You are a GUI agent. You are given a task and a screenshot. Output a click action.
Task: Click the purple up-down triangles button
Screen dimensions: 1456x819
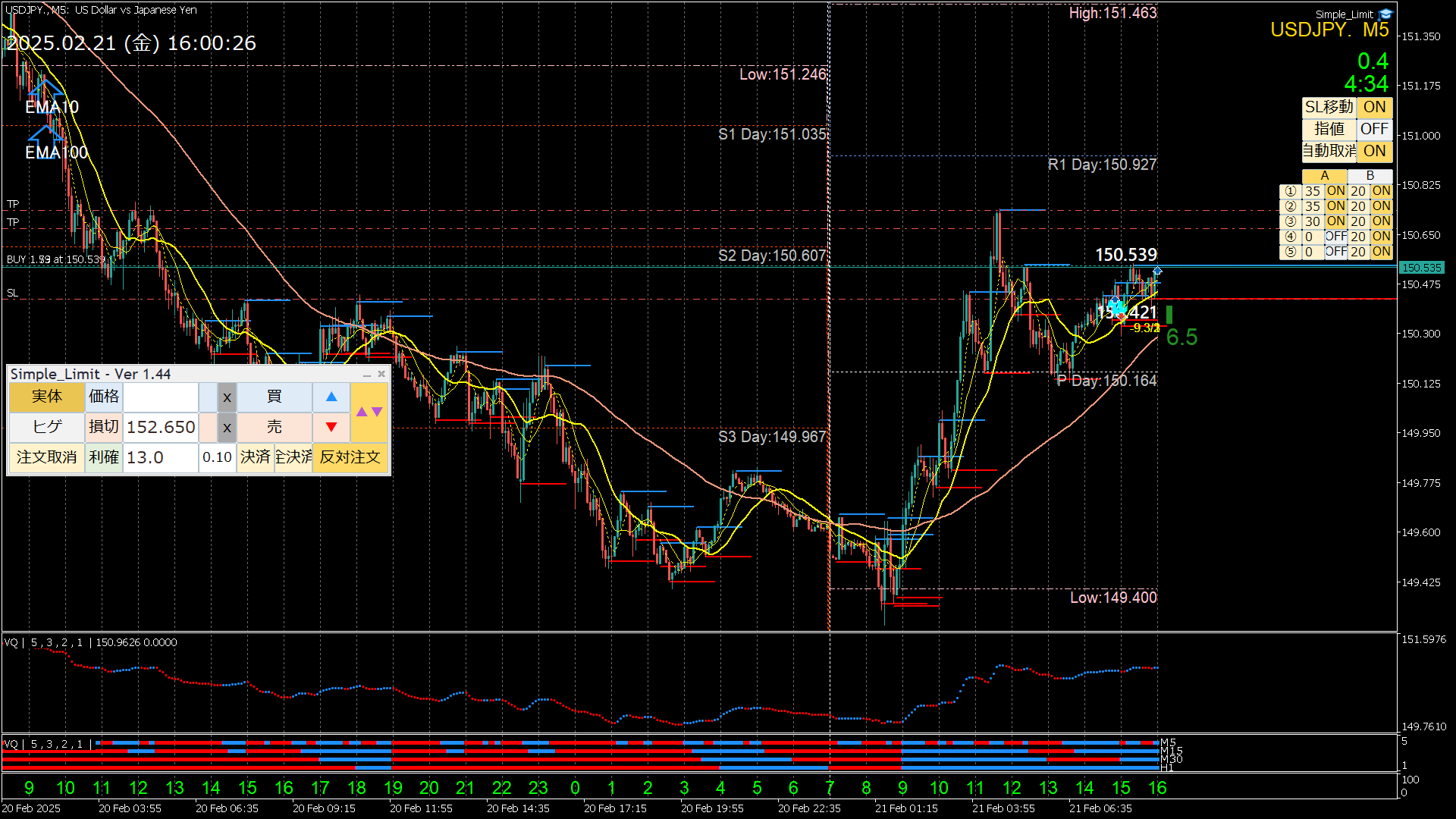(369, 412)
